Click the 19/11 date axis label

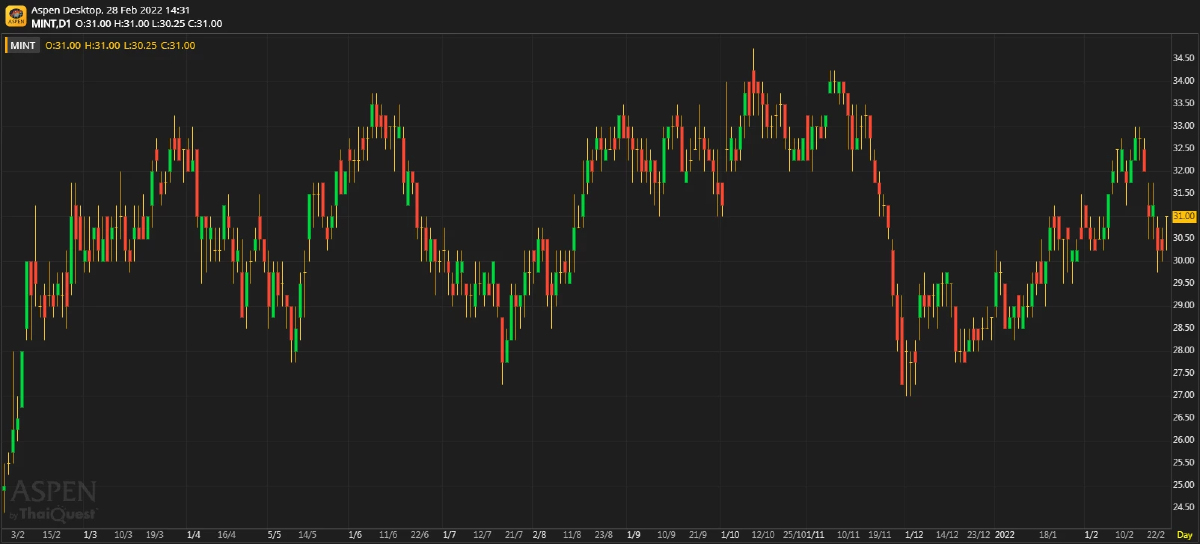(880, 535)
